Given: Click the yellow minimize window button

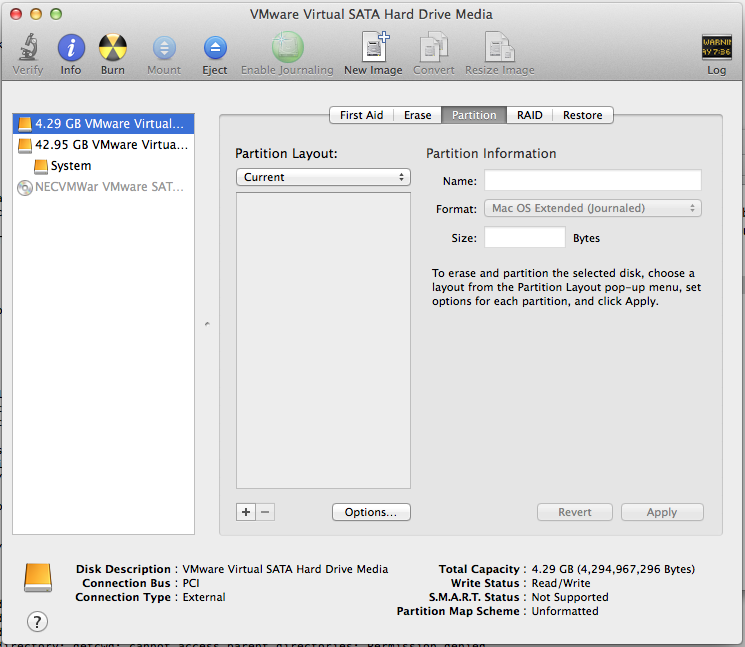Looking at the screenshot, I should click(x=36, y=14).
